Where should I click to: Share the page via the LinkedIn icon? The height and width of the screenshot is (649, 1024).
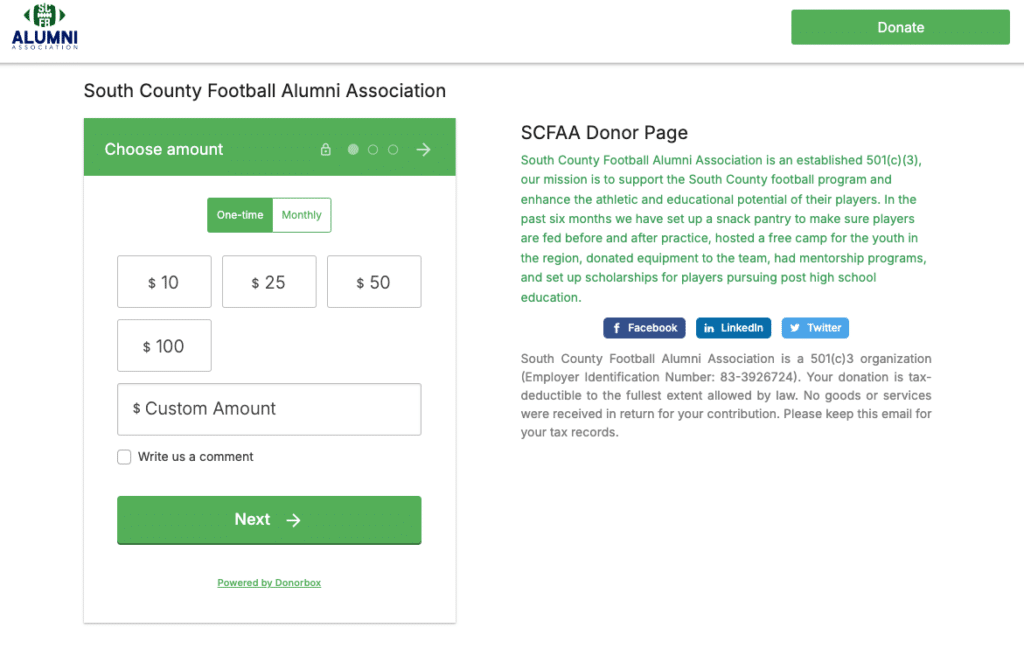[733, 327]
